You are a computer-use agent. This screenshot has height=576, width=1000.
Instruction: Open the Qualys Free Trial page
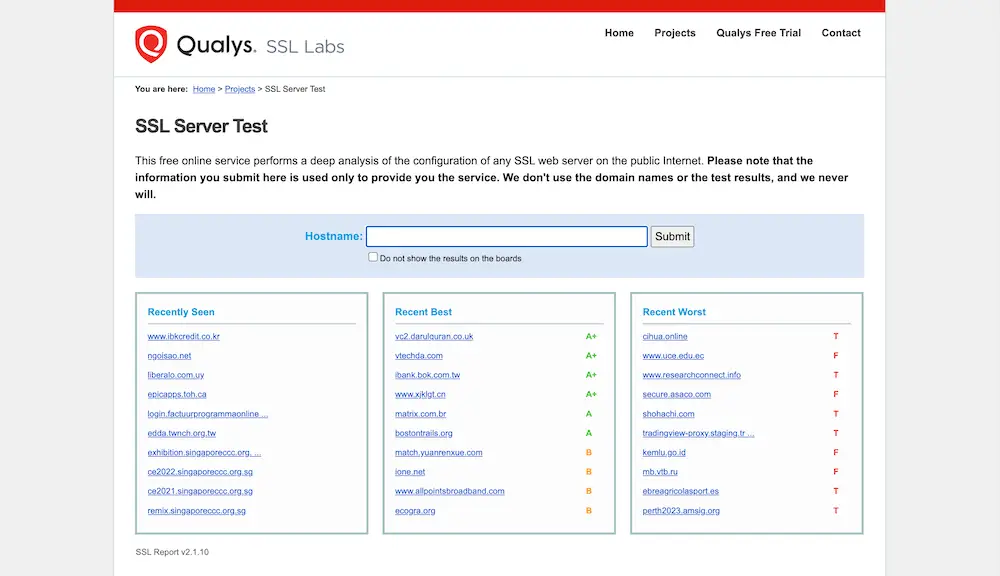click(758, 33)
